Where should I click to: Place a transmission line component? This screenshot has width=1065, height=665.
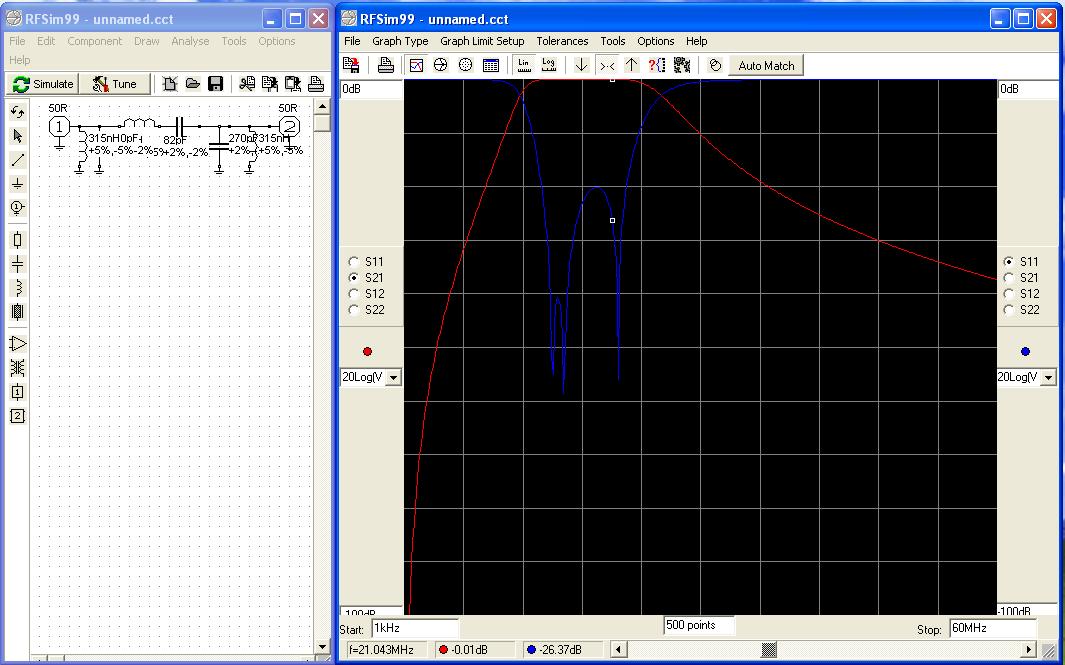(x=18, y=312)
